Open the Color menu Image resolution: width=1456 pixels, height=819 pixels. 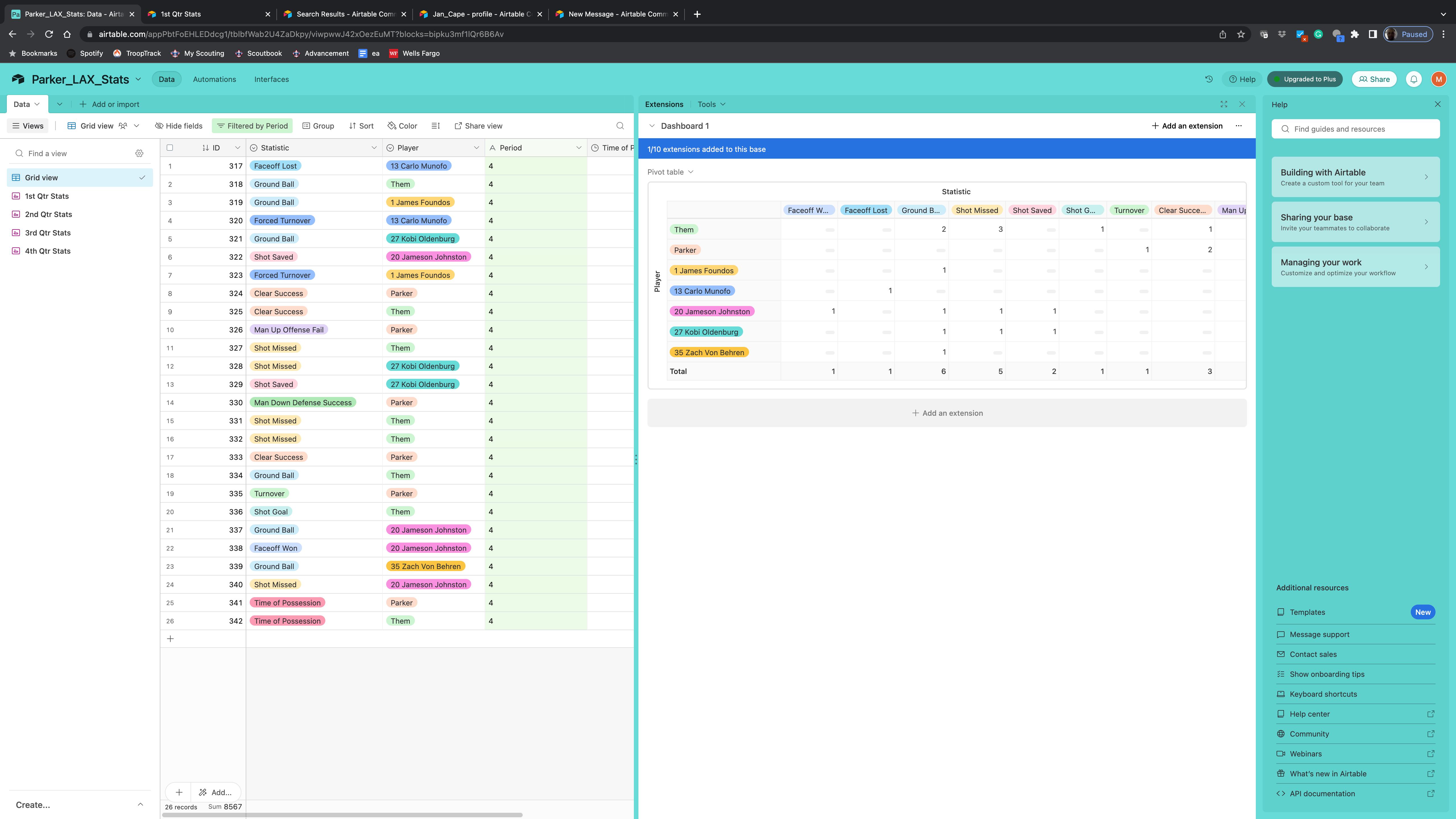point(402,126)
